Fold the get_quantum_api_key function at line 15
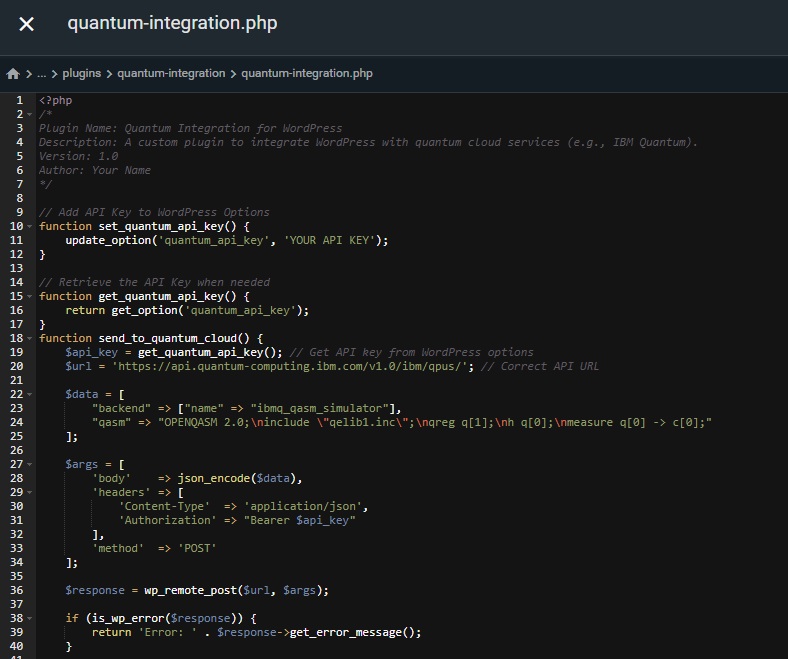The width and height of the screenshot is (788, 659). [x=30, y=297]
